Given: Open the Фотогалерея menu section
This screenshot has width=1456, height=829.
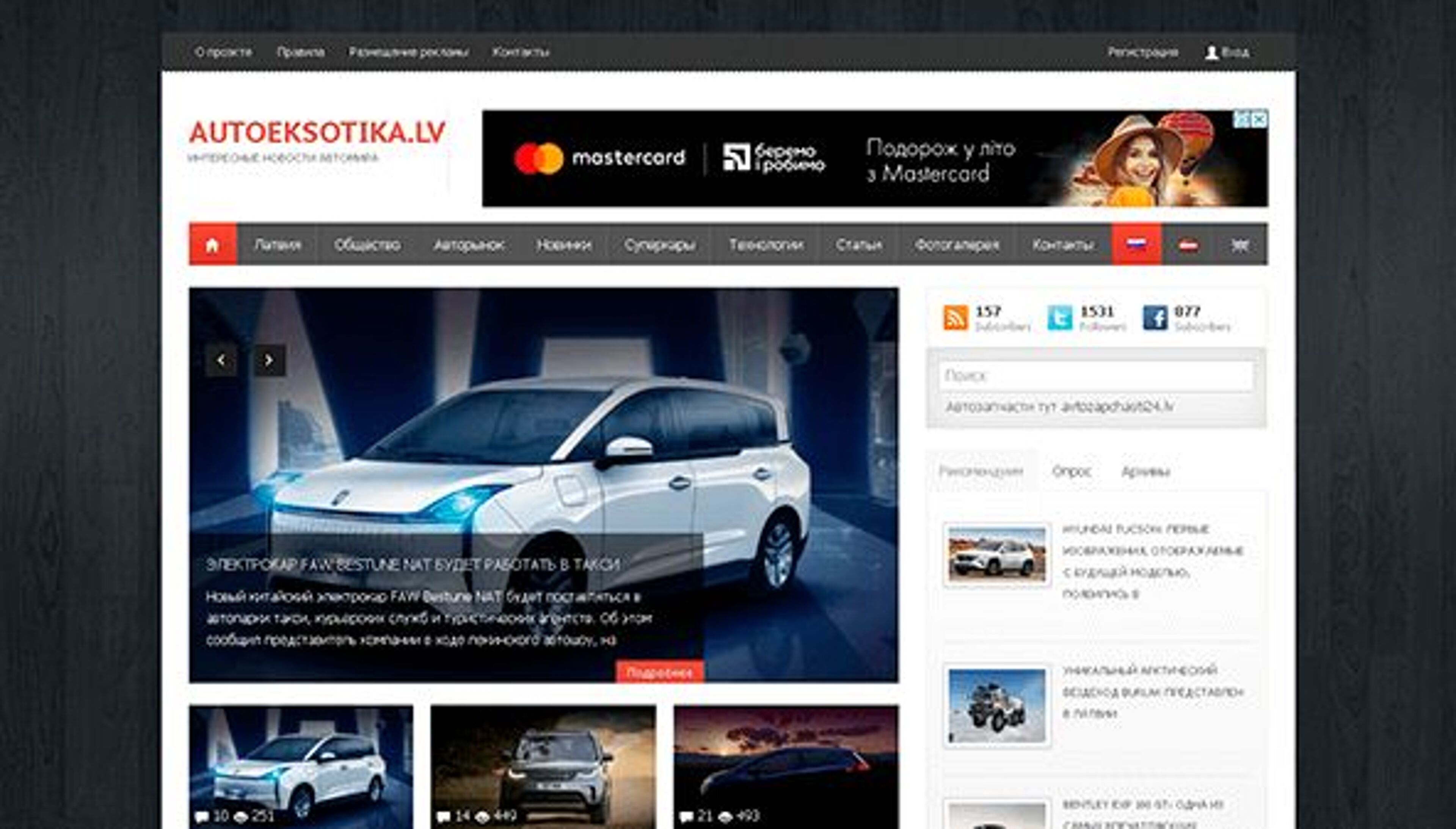Looking at the screenshot, I should pos(957,244).
